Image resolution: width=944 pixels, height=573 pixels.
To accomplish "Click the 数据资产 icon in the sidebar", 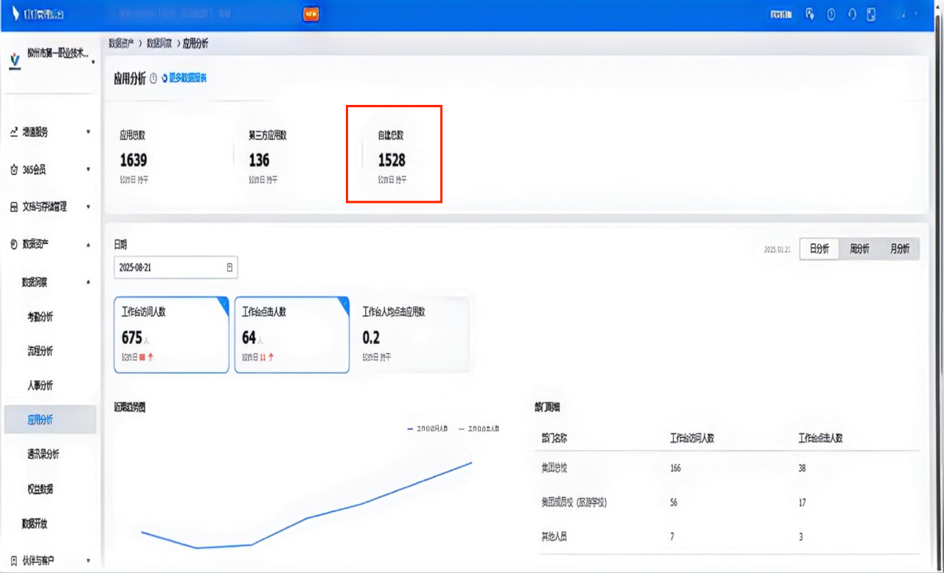I will click(x=14, y=244).
